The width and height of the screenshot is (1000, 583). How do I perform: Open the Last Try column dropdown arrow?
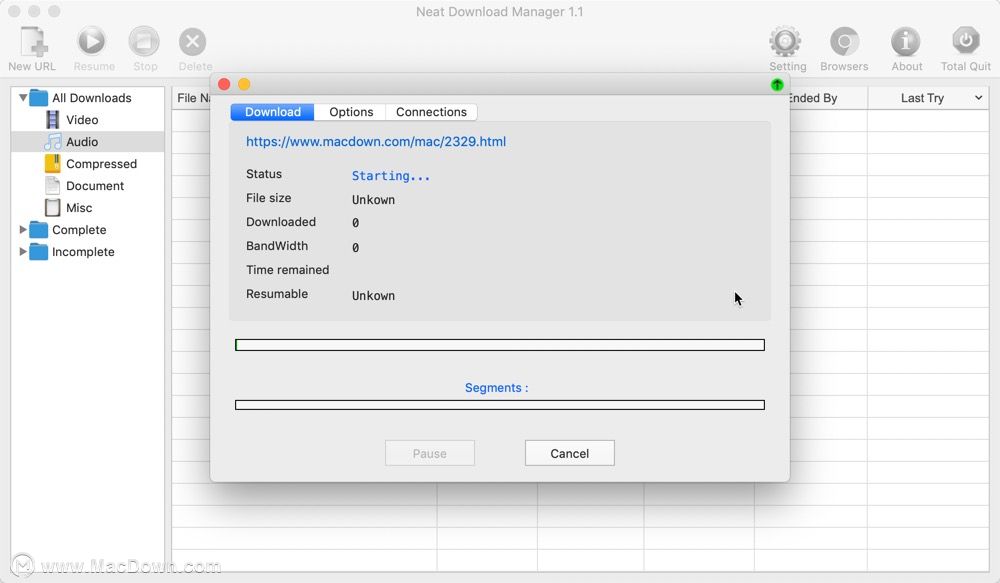[x=978, y=98]
